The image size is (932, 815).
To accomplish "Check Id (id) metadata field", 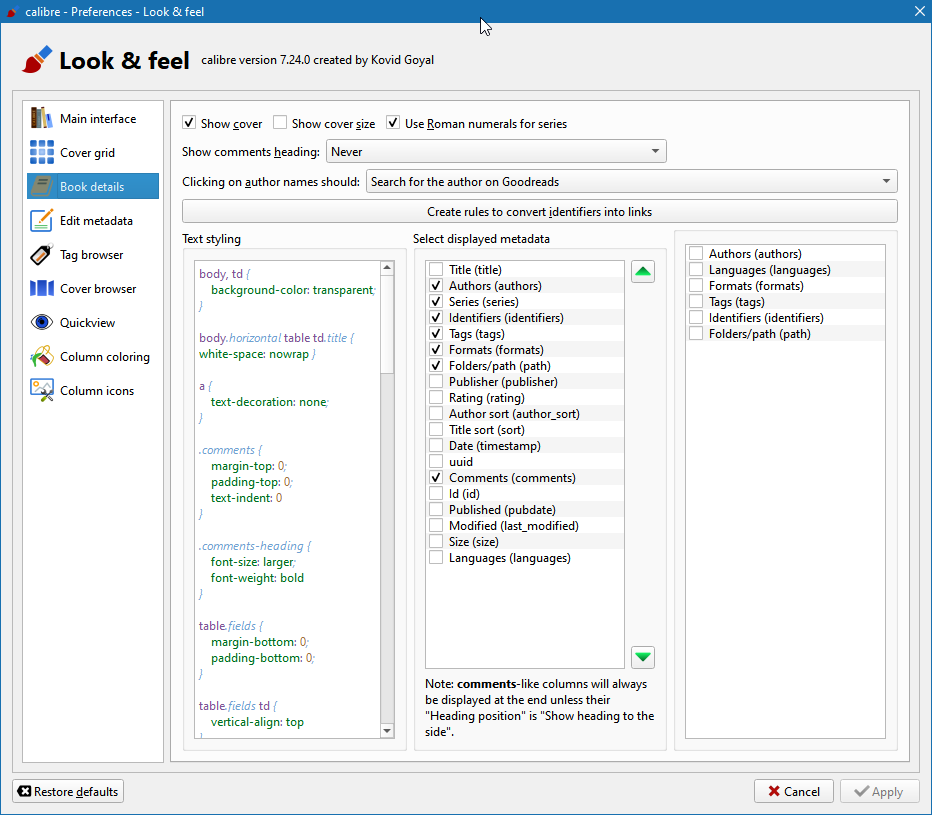I will pos(436,493).
